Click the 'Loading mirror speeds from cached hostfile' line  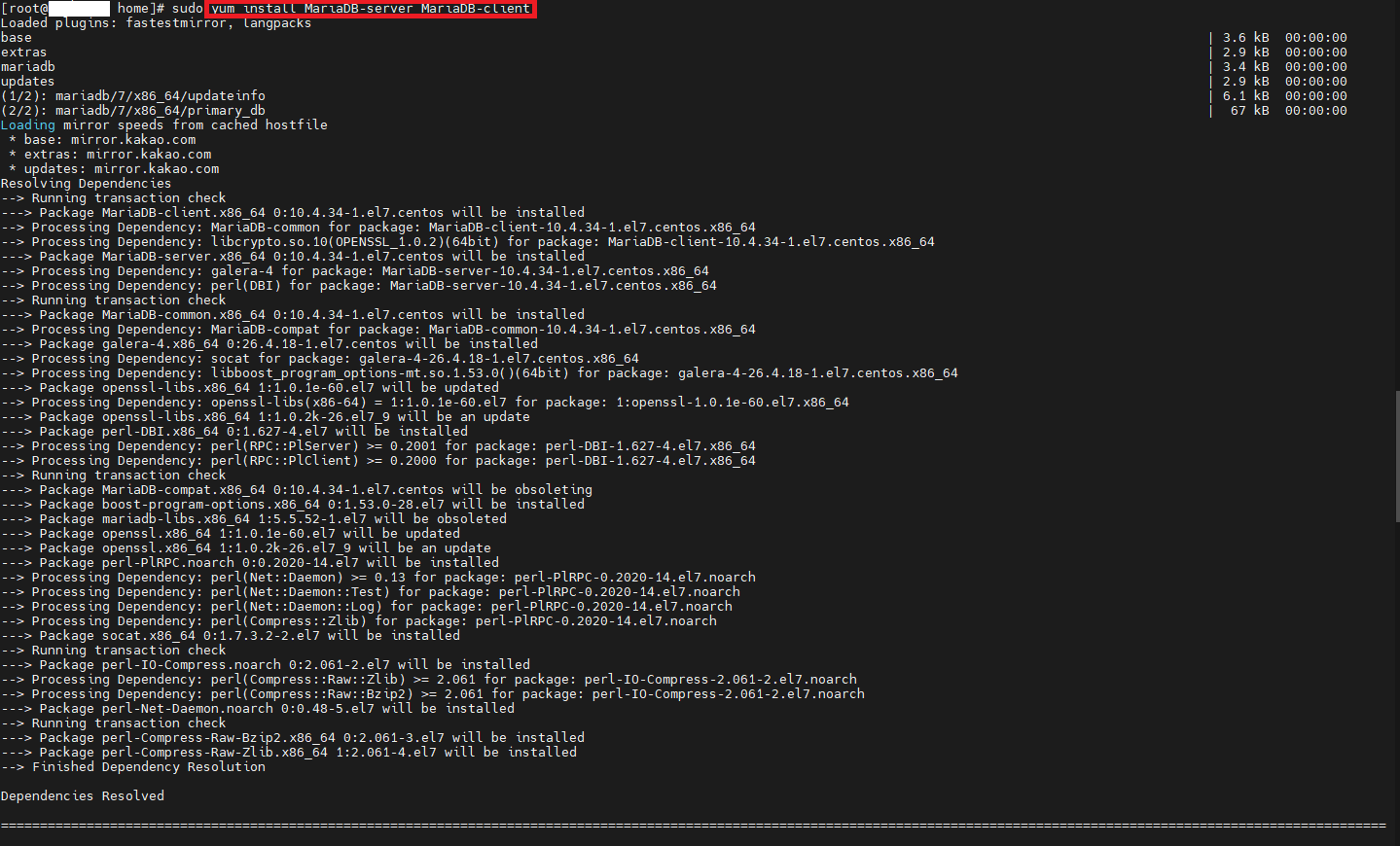pos(164,125)
